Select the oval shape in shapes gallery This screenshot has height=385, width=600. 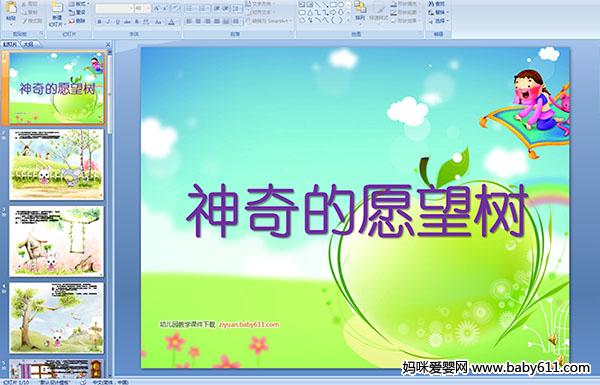(341, 5)
